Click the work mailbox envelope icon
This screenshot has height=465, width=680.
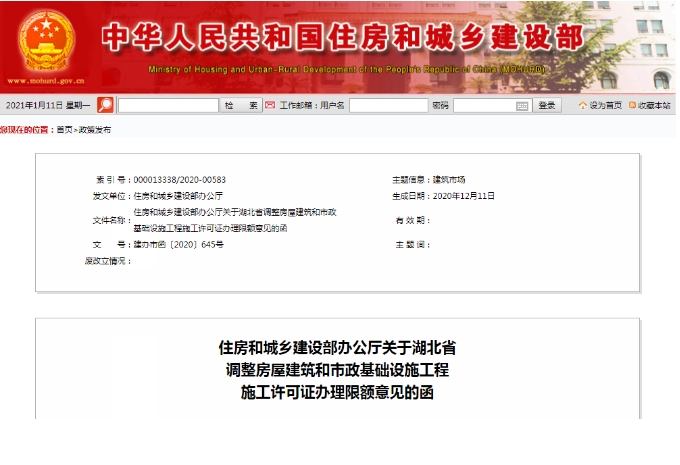(x=270, y=105)
